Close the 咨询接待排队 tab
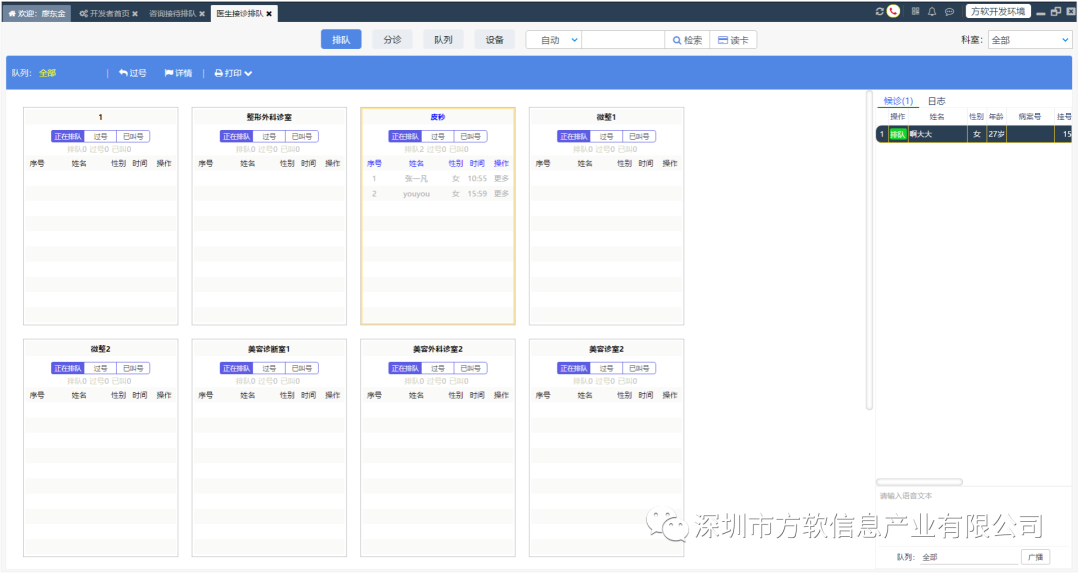Screen dimensions: 1080x574 202,13
